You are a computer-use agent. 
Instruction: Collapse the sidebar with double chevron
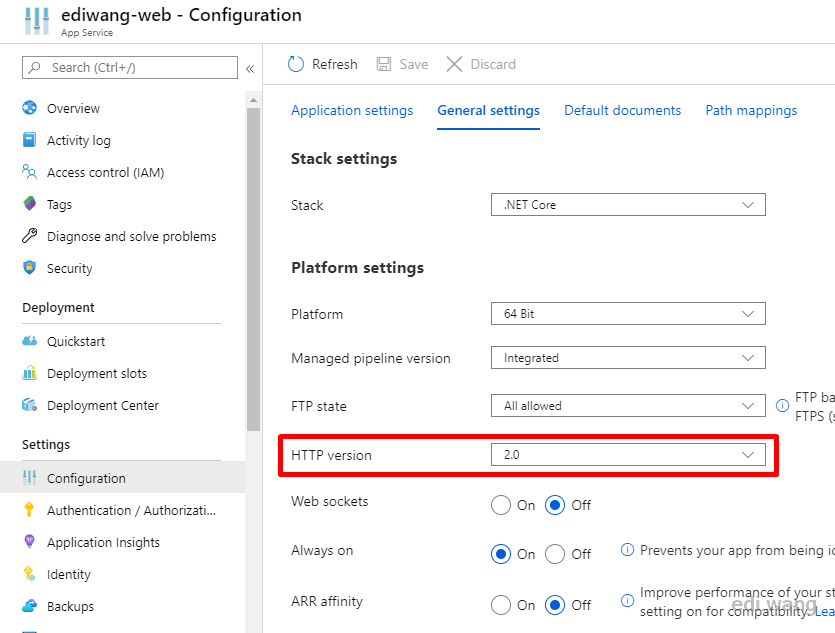point(250,69)
